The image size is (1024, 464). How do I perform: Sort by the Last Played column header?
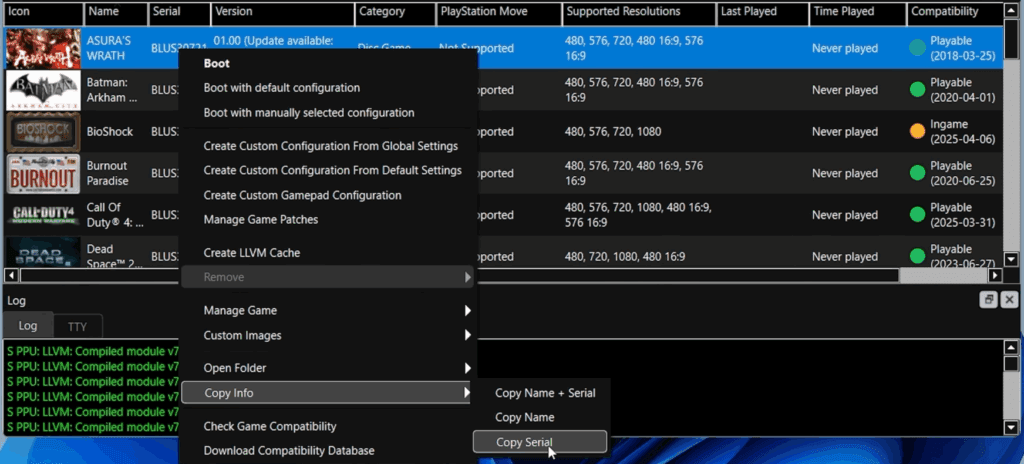coord(762,12)
